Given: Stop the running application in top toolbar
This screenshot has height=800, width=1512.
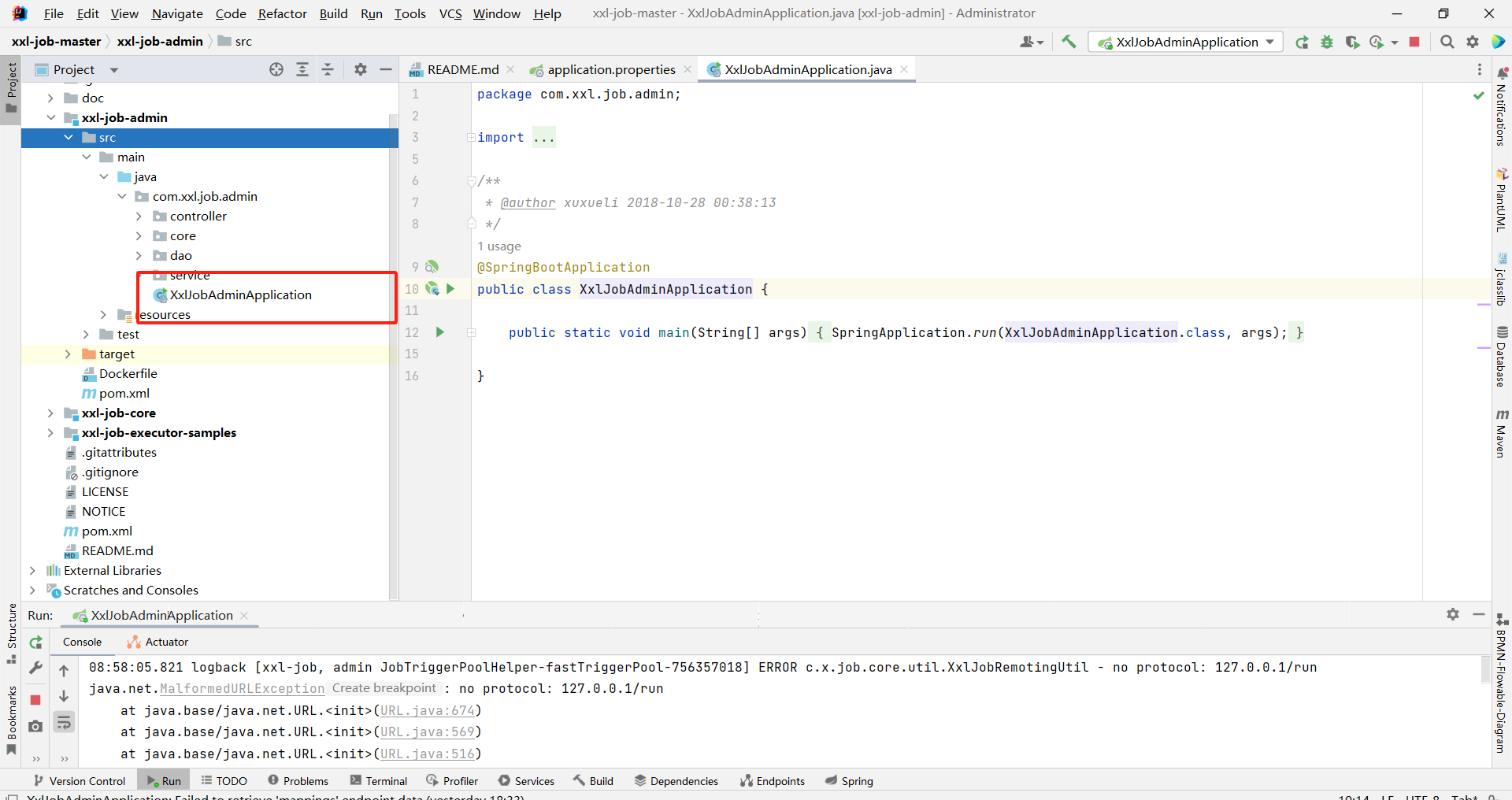Looking at the screenshot, I should (1414, 42).
